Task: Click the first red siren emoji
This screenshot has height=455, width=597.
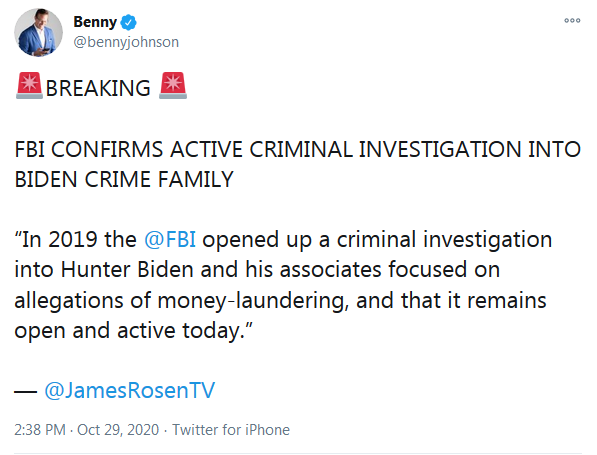Action: [29, 85]
